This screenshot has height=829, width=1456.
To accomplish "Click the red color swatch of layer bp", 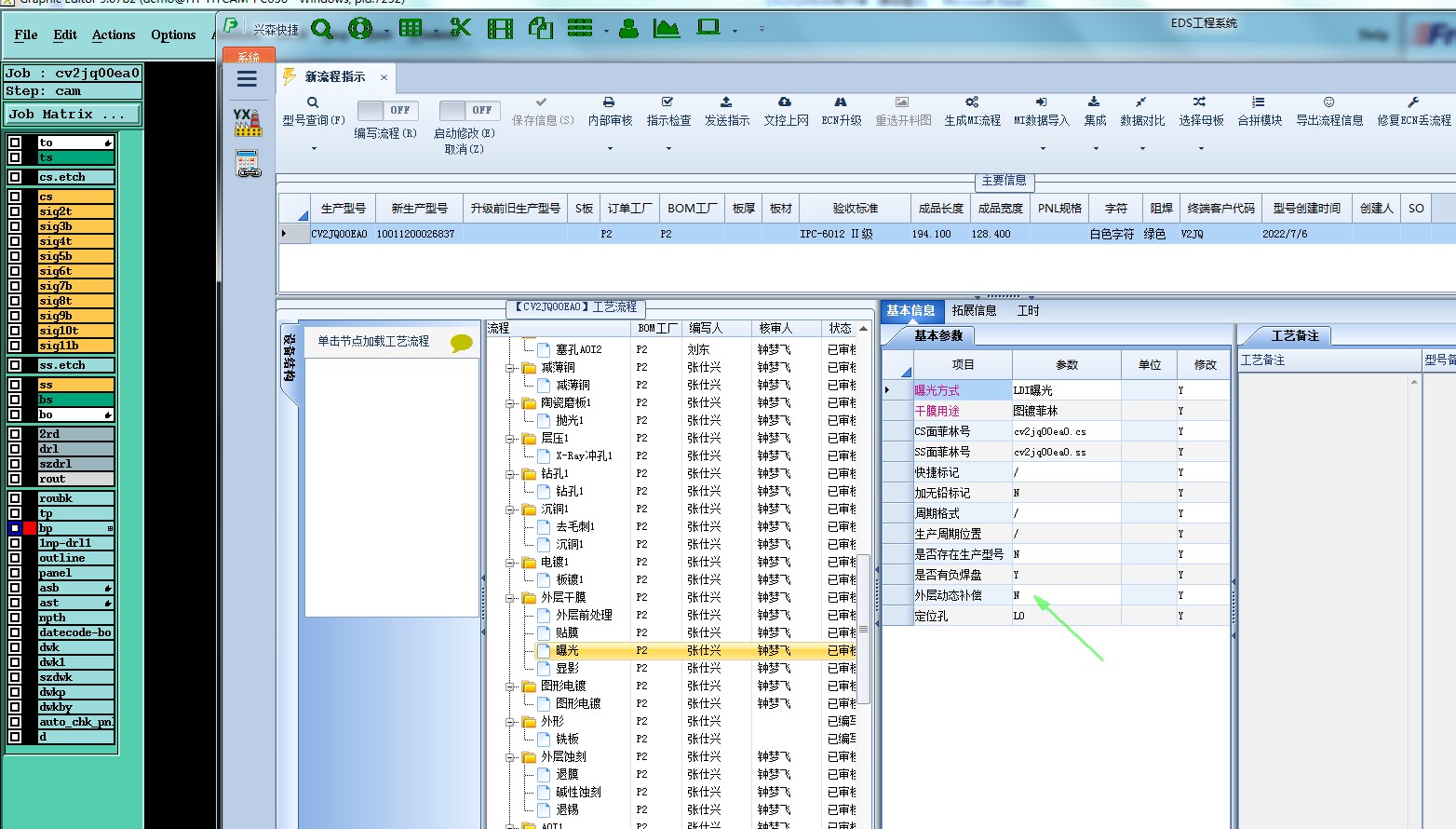I will coord(30,528).
